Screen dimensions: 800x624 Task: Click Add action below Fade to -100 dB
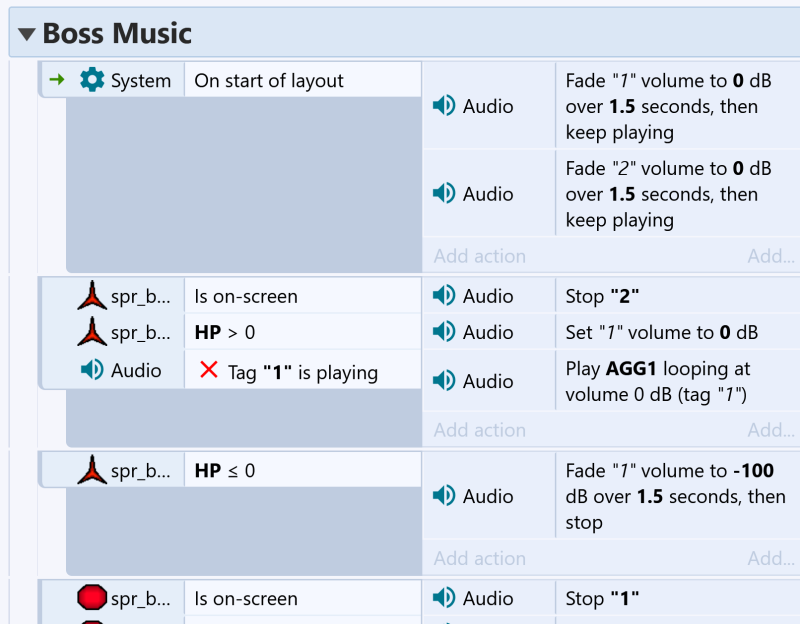(480, 558)
